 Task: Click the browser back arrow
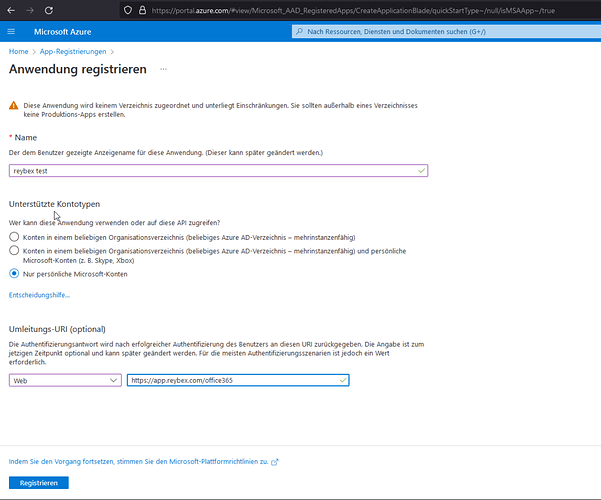pyautogui.click(x=10, y=9)
